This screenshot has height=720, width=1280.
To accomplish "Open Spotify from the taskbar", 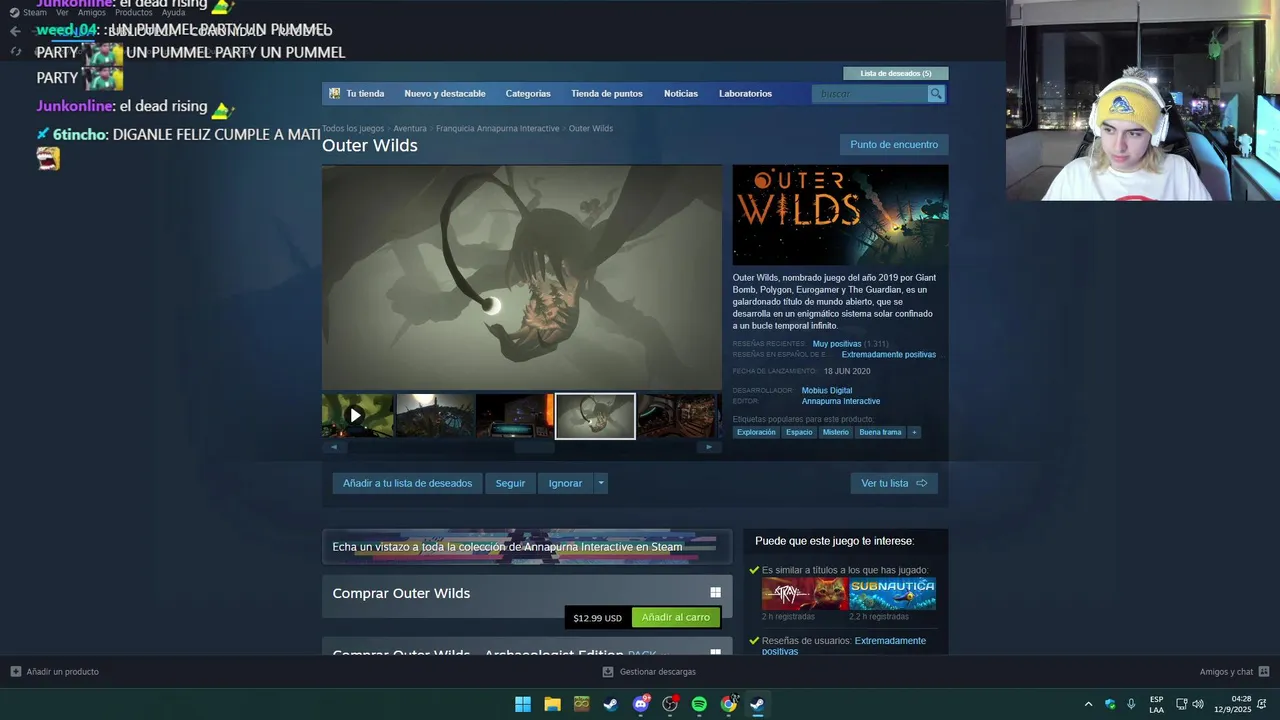I will tap(699, 704).
